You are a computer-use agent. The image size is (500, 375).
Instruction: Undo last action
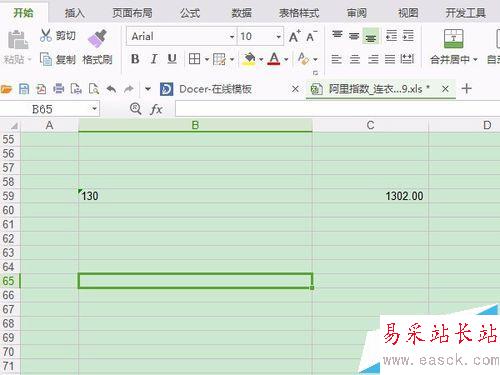pos(111,89)
